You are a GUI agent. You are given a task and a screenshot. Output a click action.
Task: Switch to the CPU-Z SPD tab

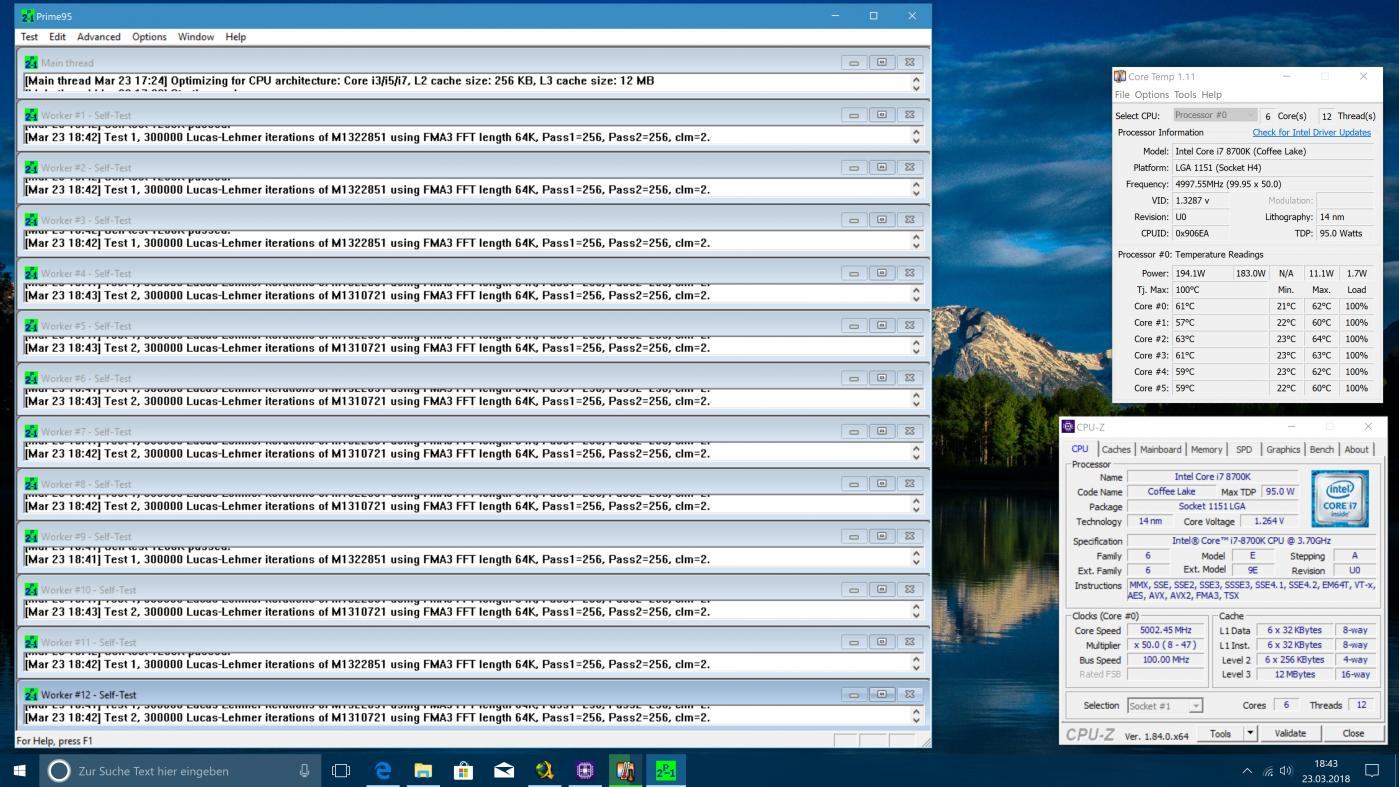click(x=1244, y=449)
